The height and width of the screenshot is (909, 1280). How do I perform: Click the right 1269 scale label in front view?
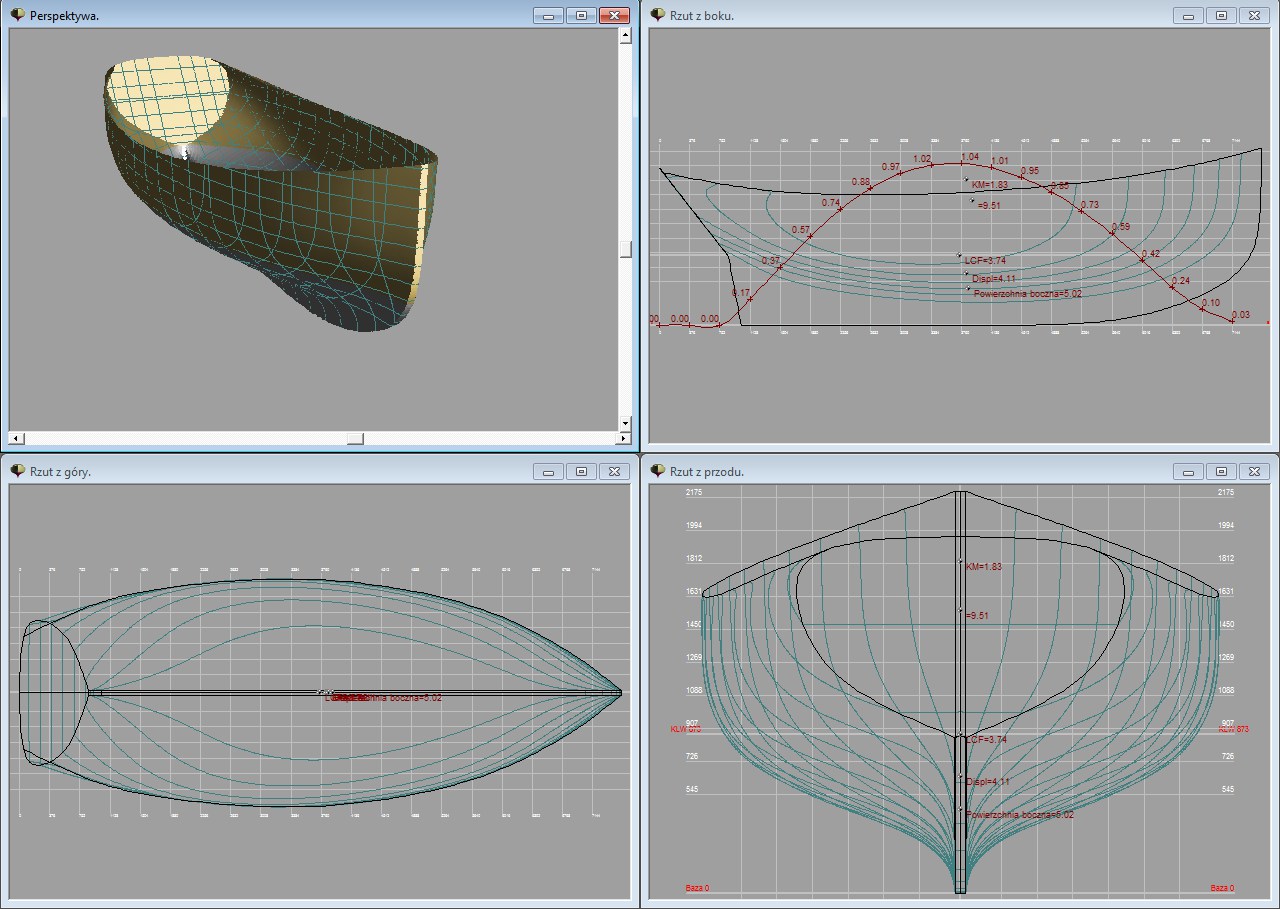tap(1226, 658)
